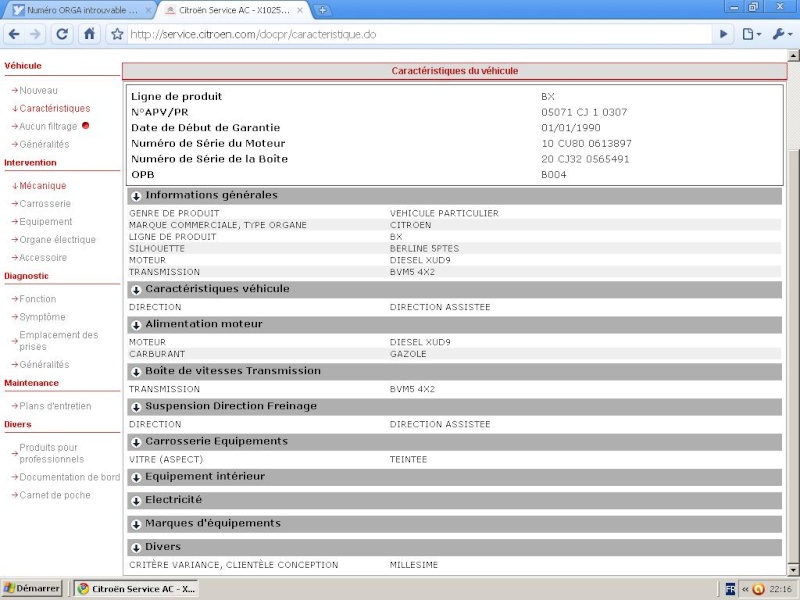Image resolution: width=800 pixels, height=600 pixels.
Task: Click FR language indicator in tray
Action: 730,589
